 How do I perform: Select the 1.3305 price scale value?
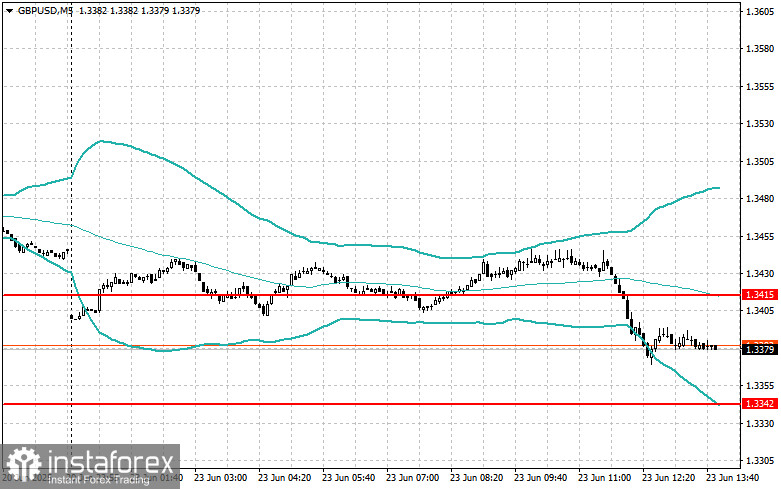(760, 461)
